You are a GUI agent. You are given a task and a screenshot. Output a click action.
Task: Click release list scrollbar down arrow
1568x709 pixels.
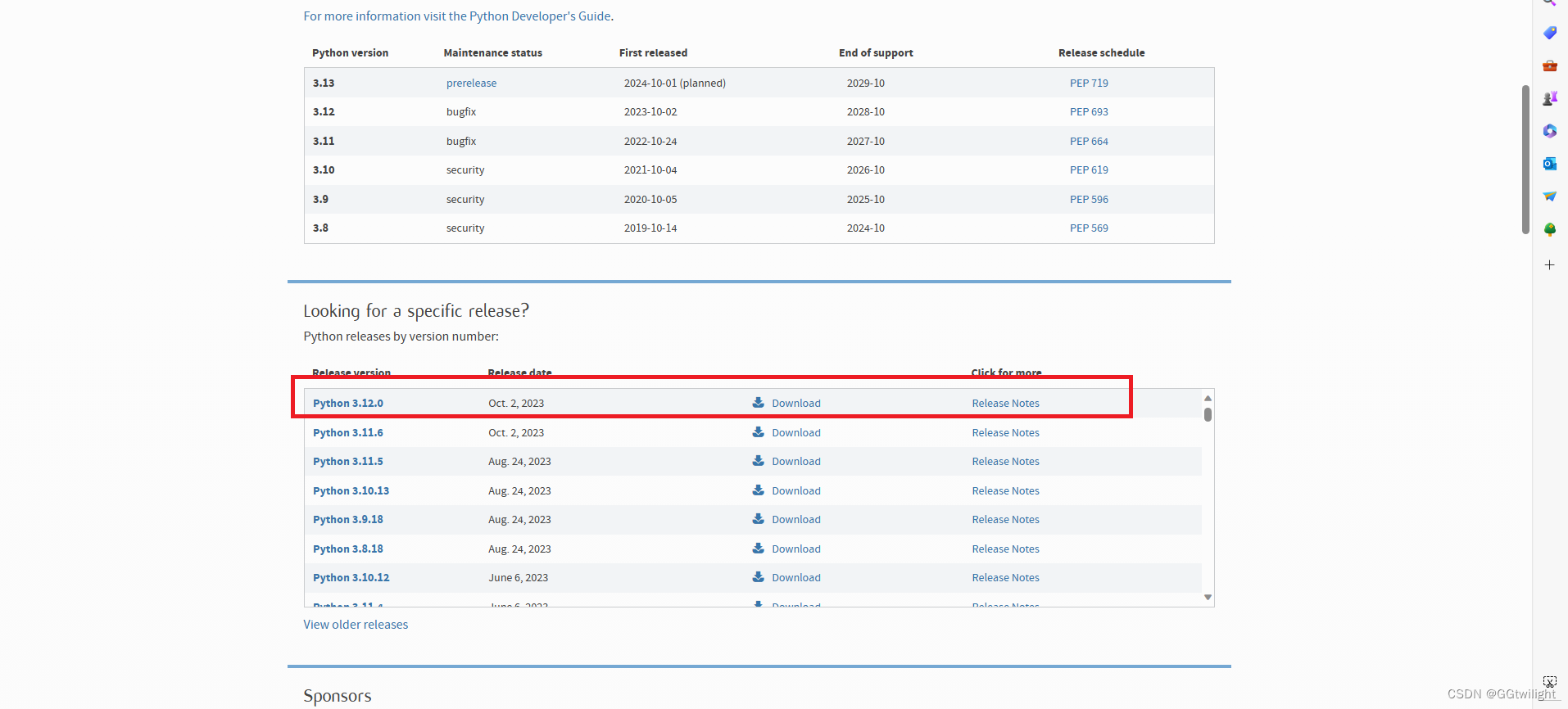[x=1208, y=598]
